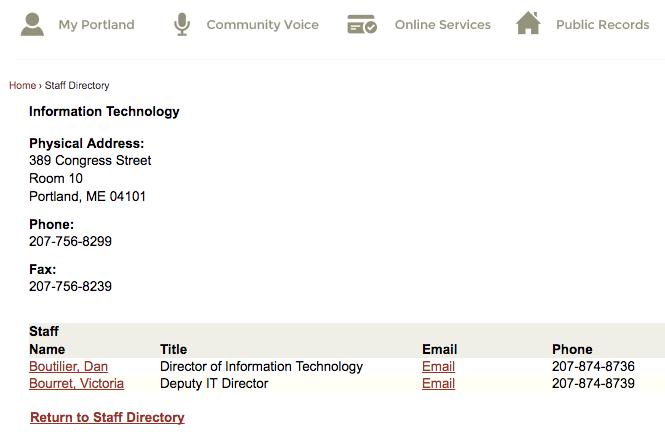This screenshot has height=435, width=665.
Task: Open the Online Services menu item
Action: (442, 25)
